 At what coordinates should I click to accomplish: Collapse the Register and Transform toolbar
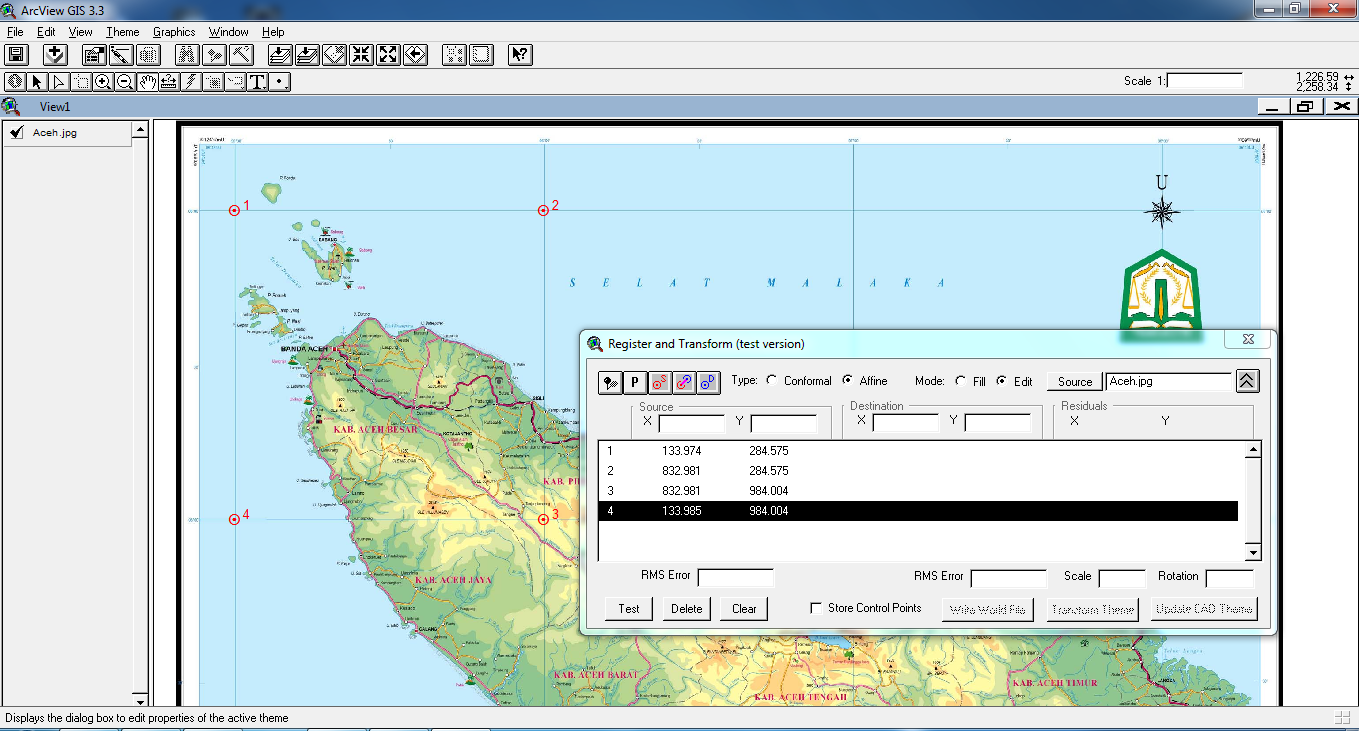[x=1247, y=381]
